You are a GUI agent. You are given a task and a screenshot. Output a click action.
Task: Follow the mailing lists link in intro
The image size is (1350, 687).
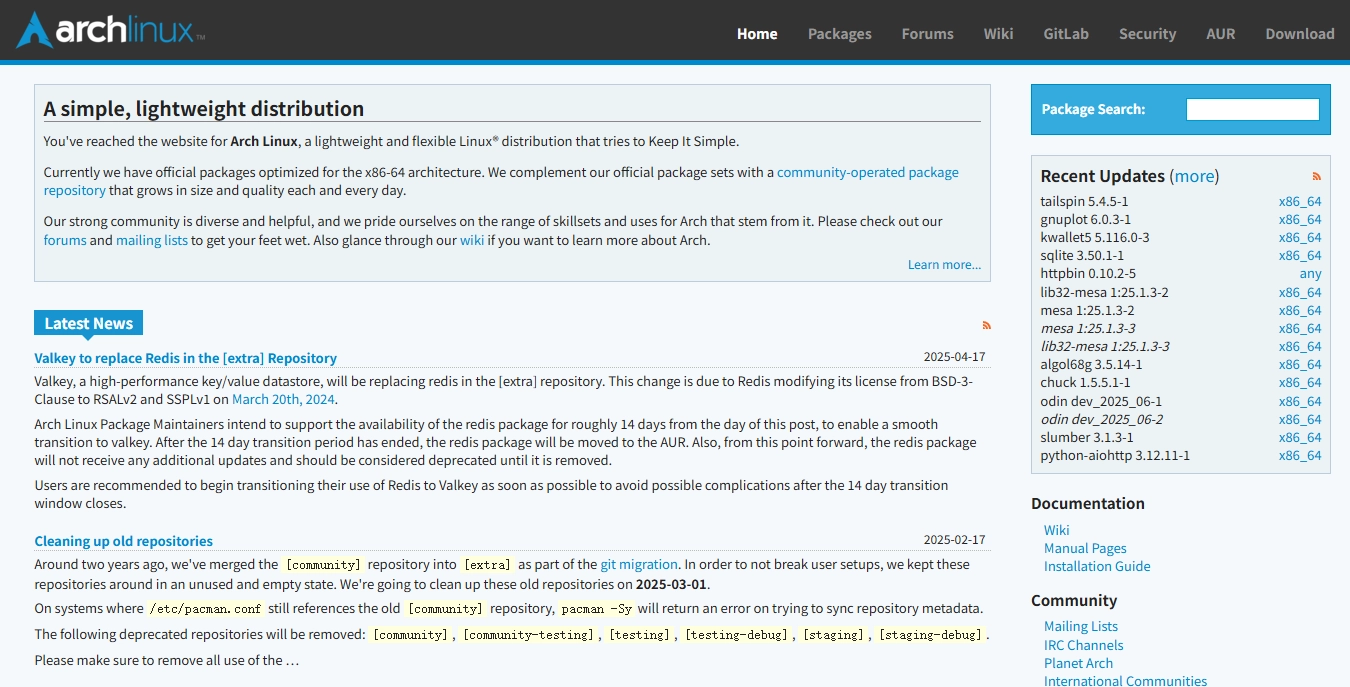152,240
